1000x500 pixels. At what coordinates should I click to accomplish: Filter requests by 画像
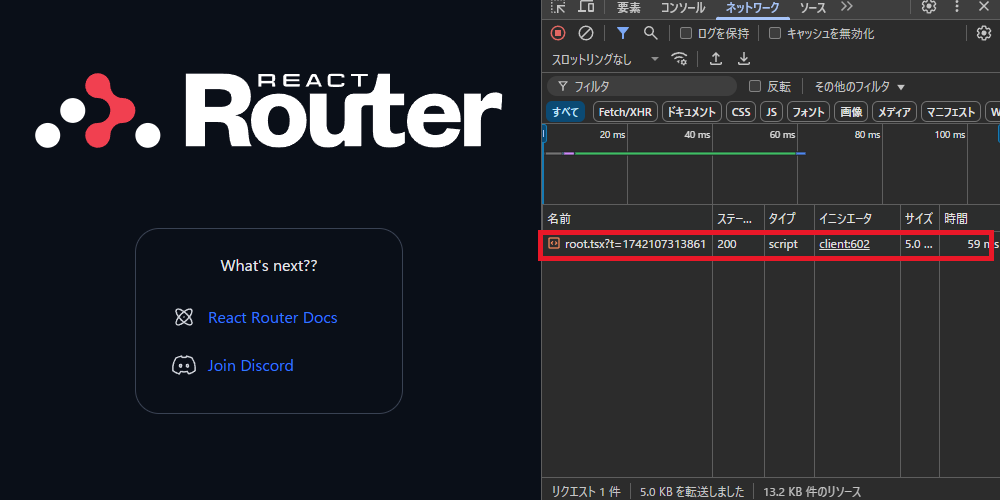coord(851,112)
